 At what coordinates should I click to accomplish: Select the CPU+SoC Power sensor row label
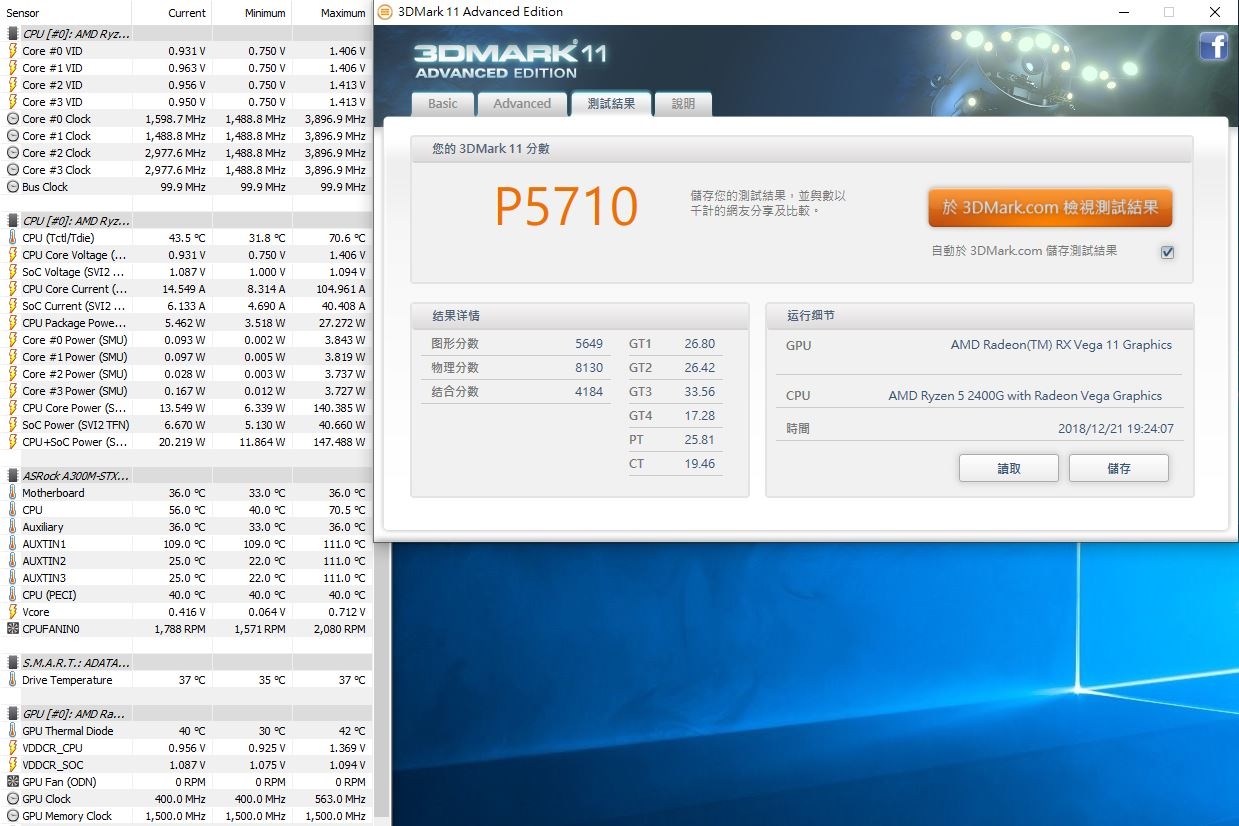click(75, 442)
